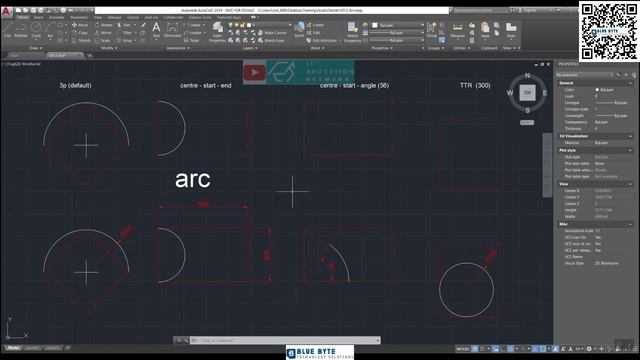The image size is (640, 360).
Task: Open Workspace Switching gear in status bar
Action: pos(589,349)
